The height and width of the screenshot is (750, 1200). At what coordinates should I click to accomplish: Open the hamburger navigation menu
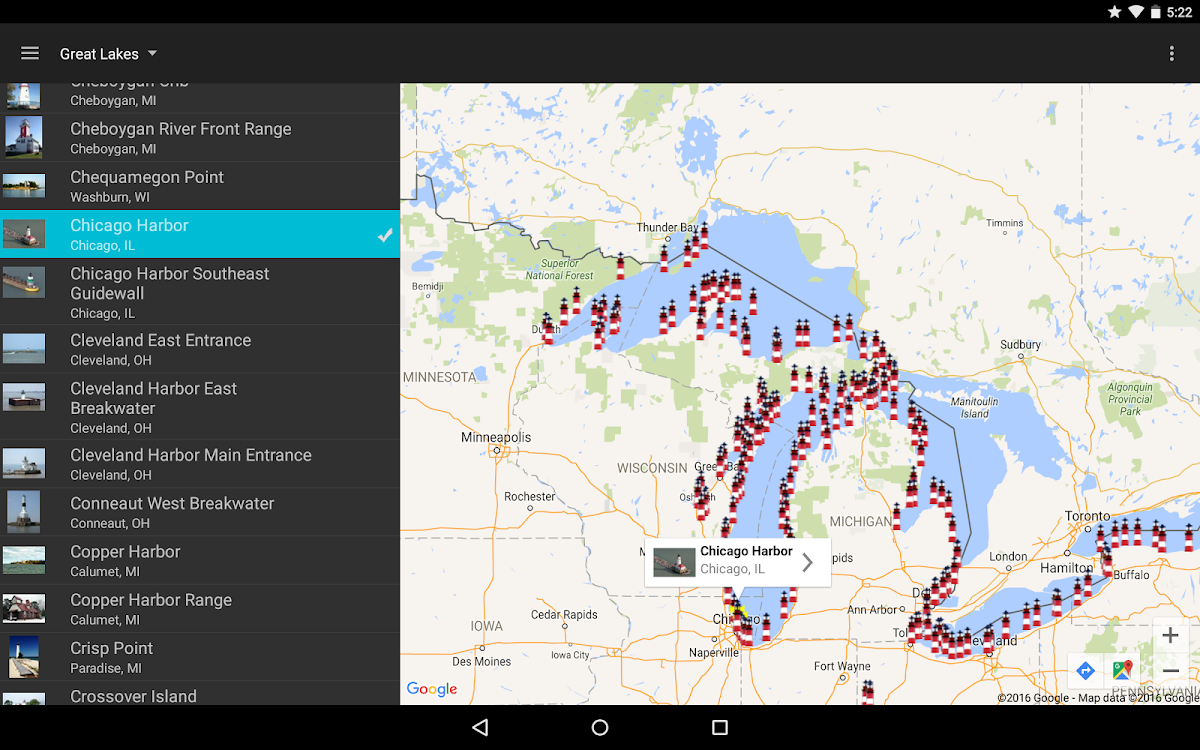click(x=30, y=53)
